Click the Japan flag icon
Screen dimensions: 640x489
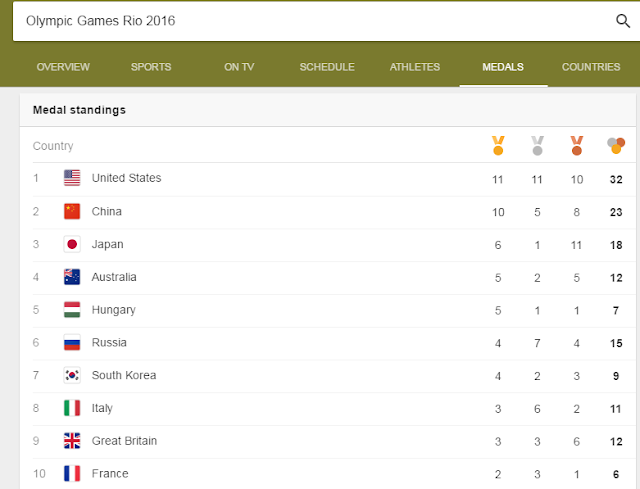(72, 244)
